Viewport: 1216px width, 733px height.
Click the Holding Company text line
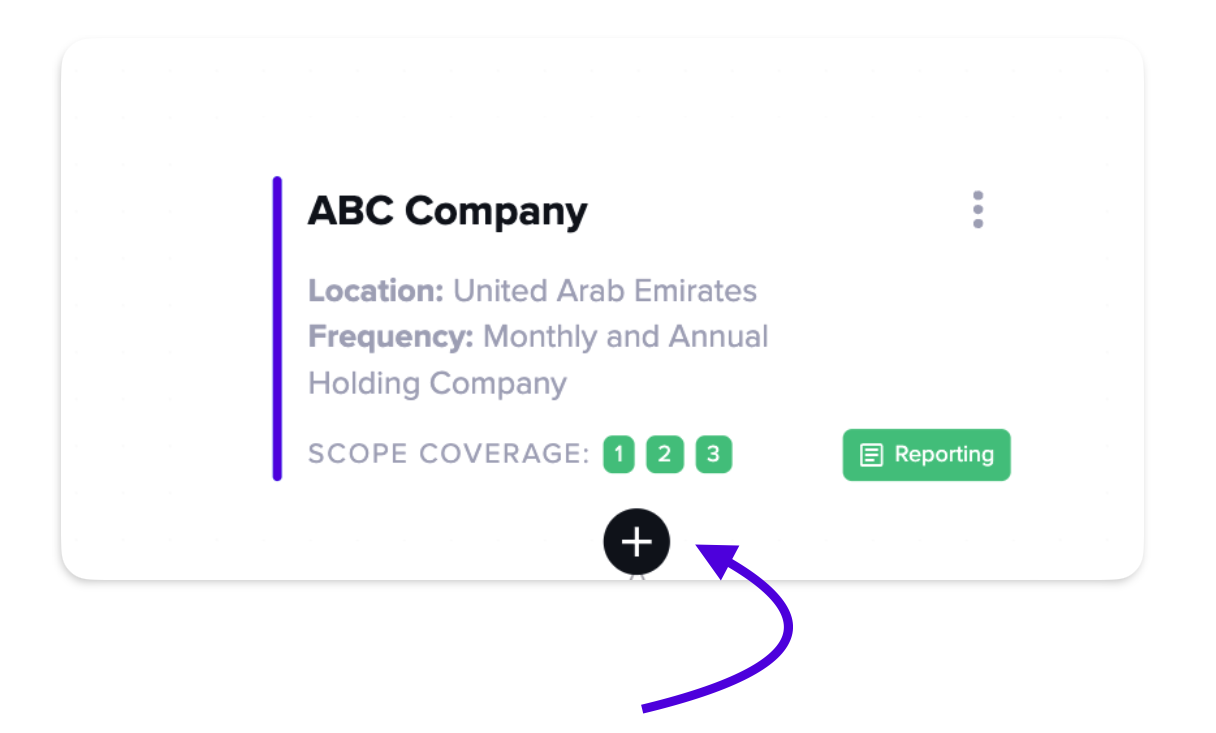pos(438,384)
